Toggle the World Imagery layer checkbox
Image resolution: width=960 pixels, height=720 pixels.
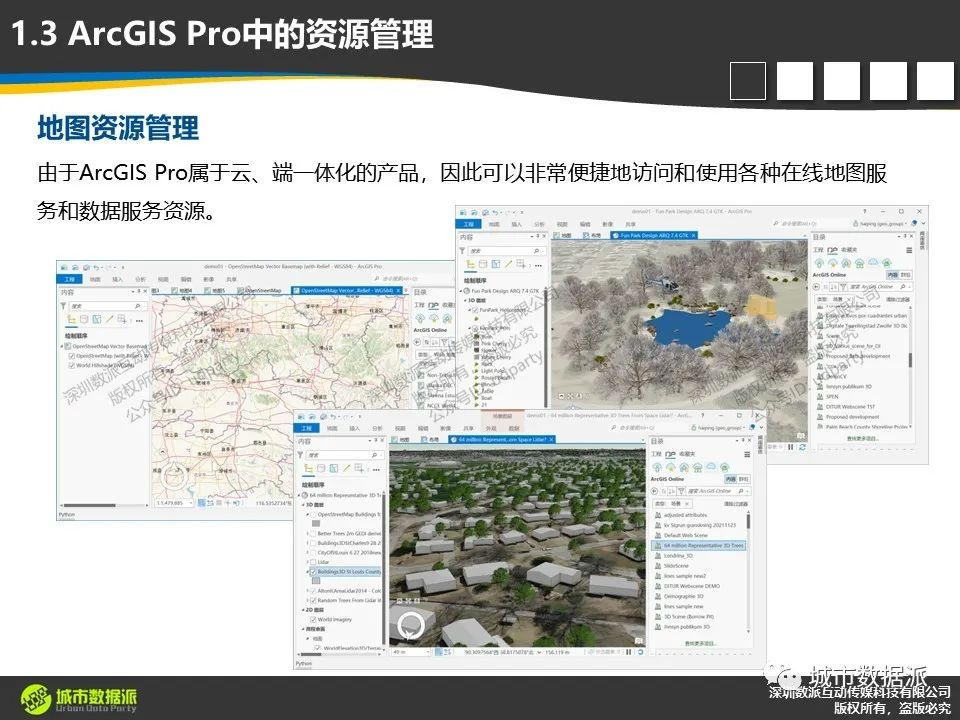(x=313, y=620)
